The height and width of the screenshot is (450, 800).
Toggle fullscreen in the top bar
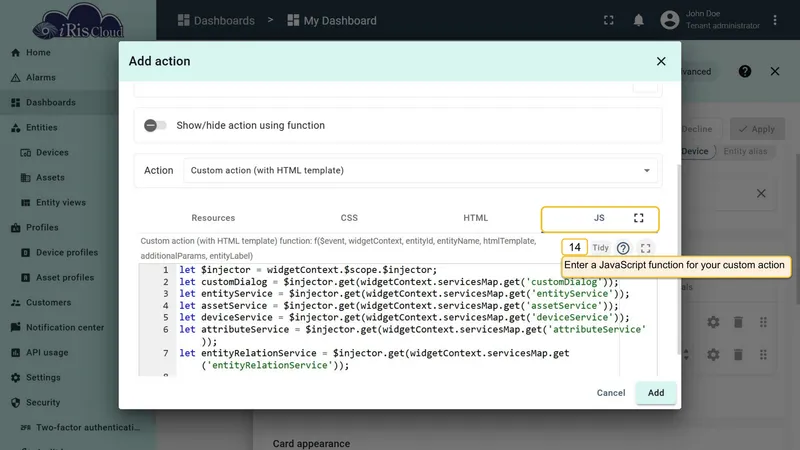click(609, 20)
